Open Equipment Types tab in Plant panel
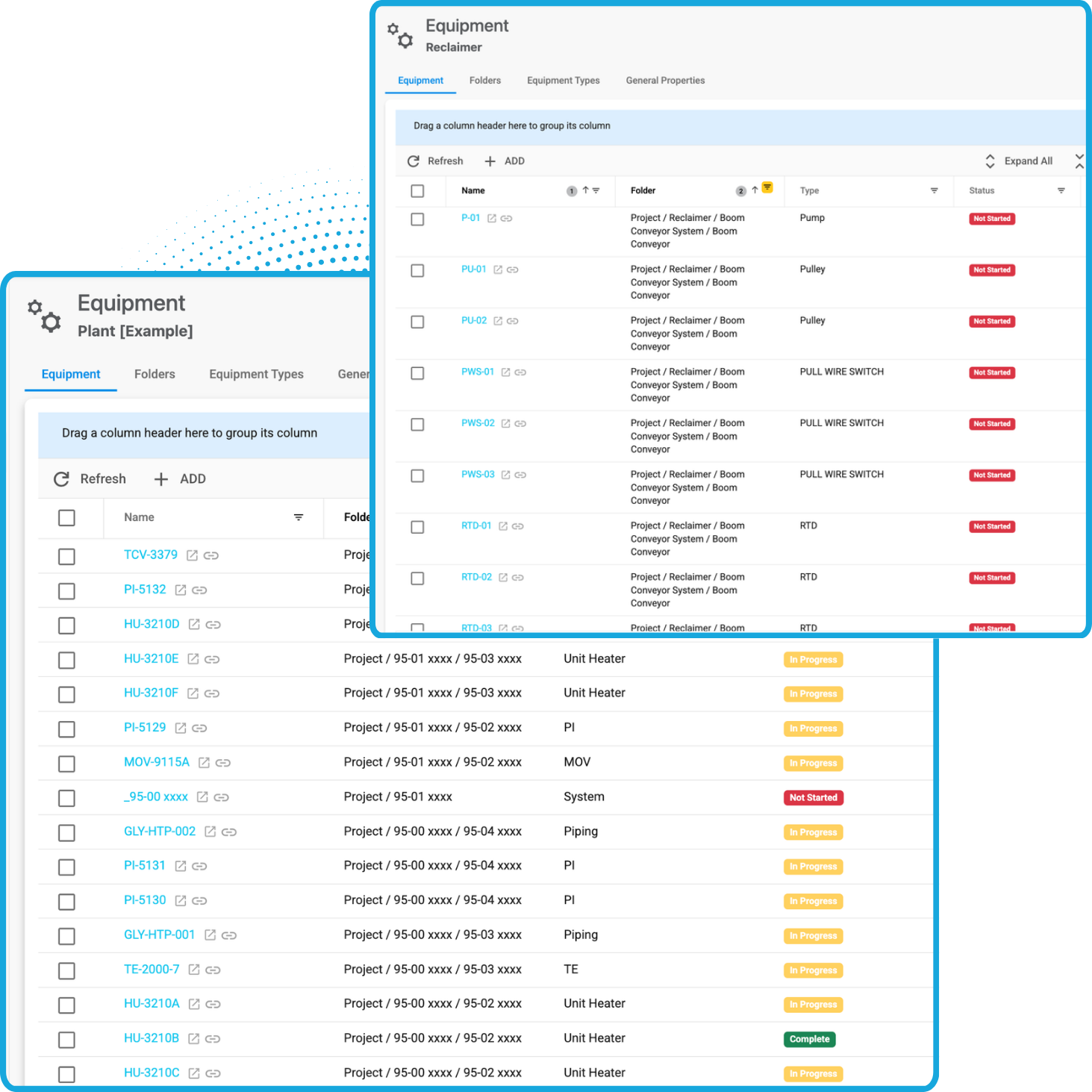The image size is (1092, 1092). pyautogui.click(x=256, y=374)
